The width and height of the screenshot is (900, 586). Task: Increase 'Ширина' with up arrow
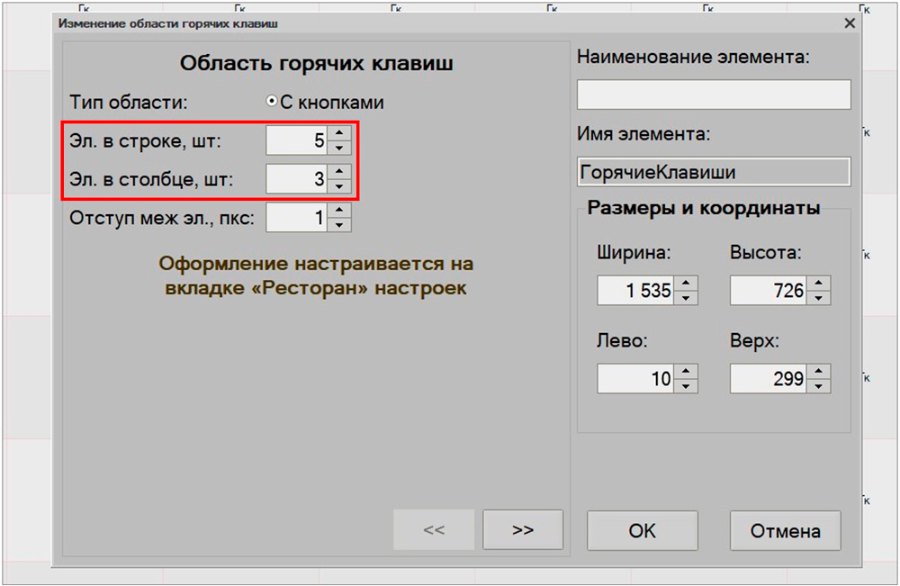click(686, 283)
